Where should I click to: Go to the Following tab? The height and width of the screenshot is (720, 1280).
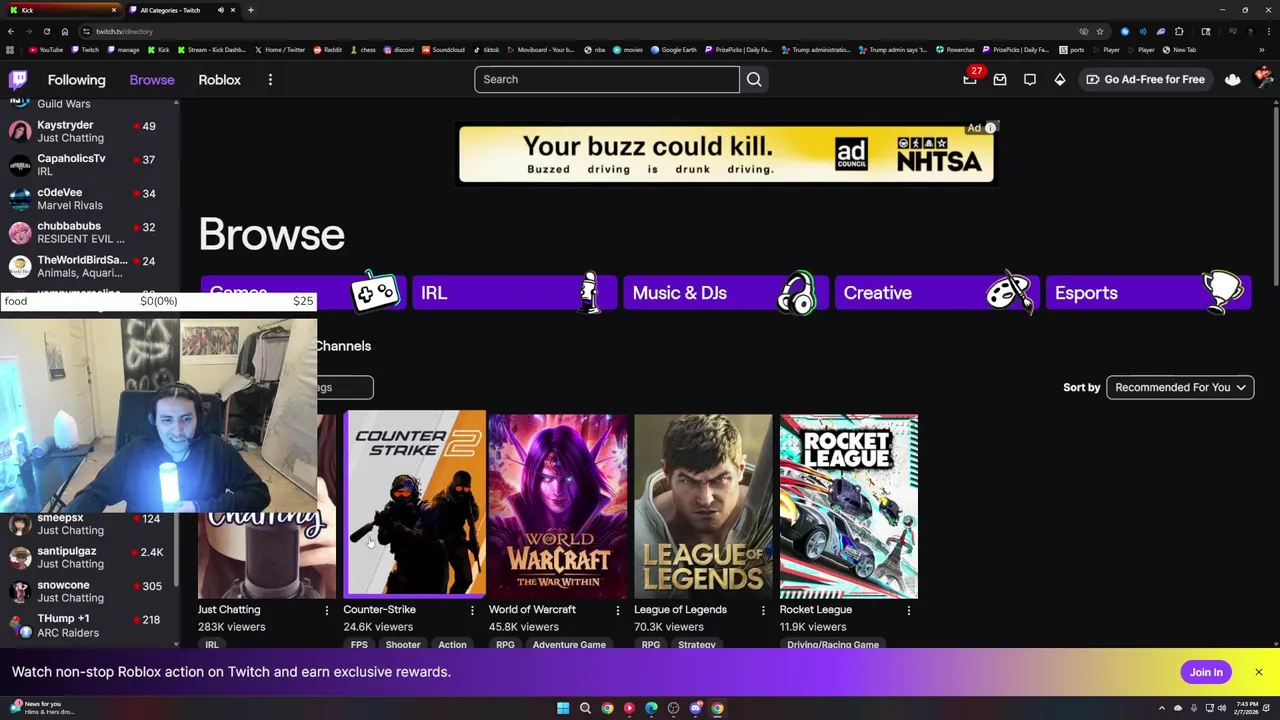coord(76,80)
